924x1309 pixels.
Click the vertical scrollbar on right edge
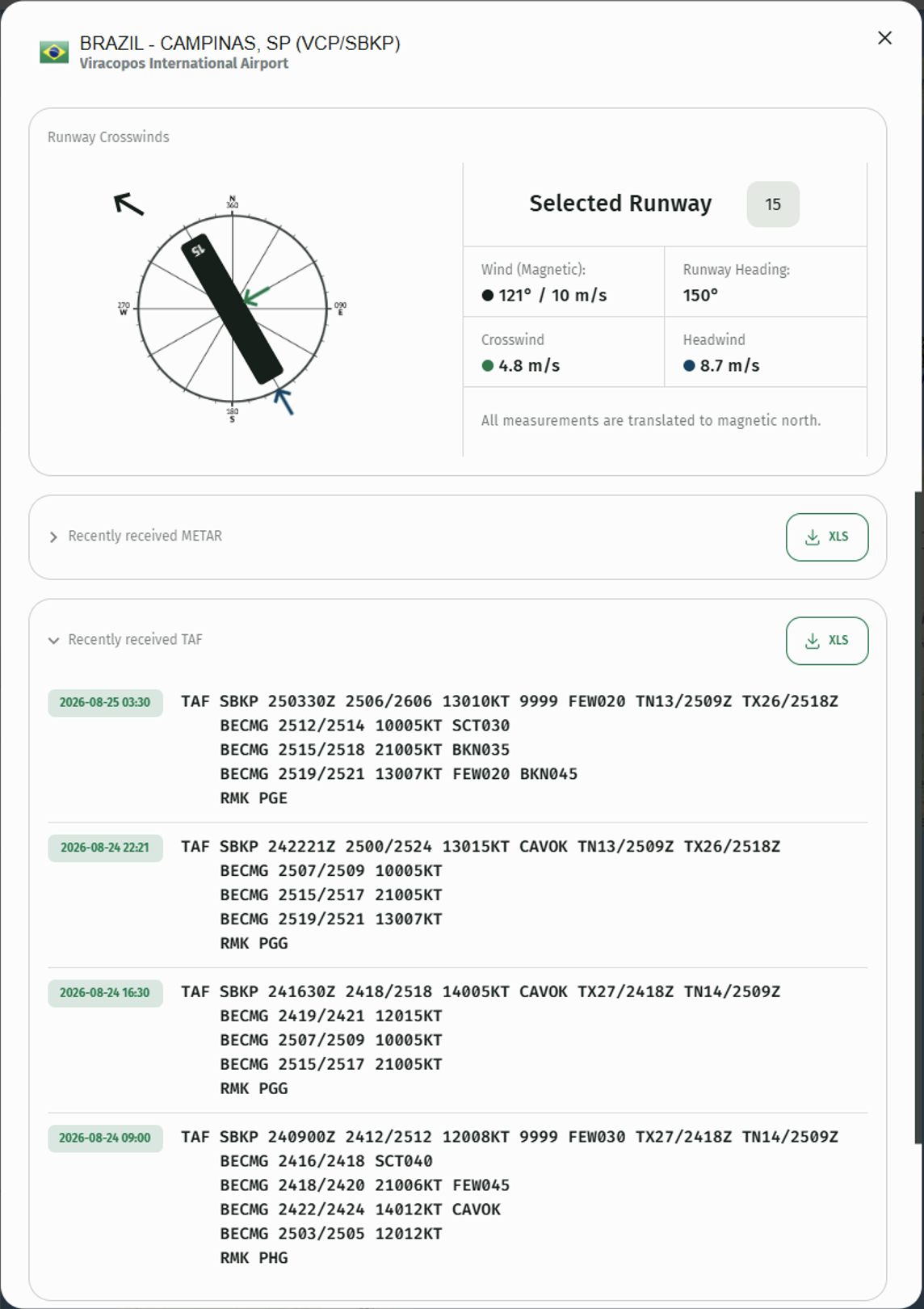tap(919, 816)
